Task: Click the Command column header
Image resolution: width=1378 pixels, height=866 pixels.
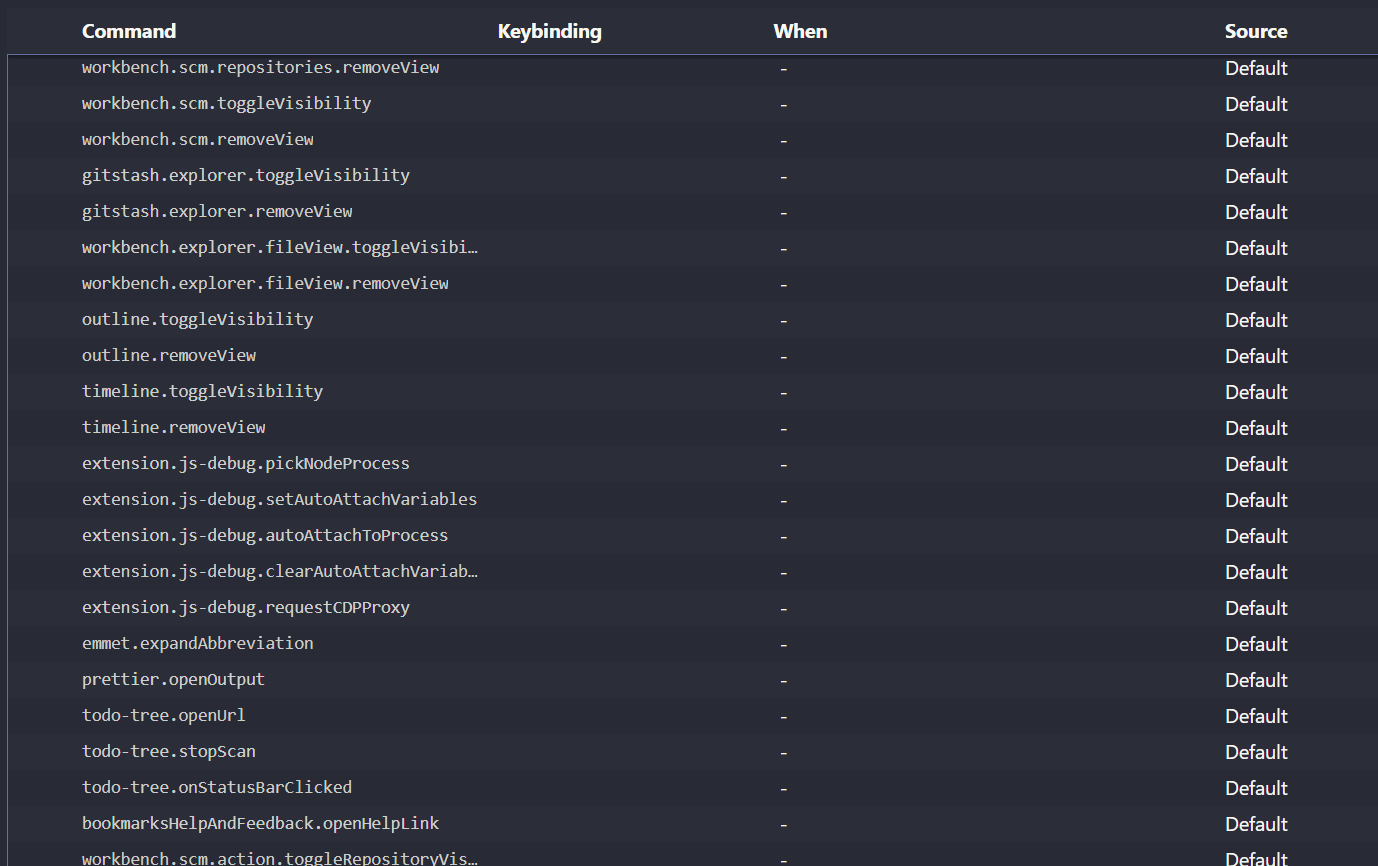Action: 129,31
